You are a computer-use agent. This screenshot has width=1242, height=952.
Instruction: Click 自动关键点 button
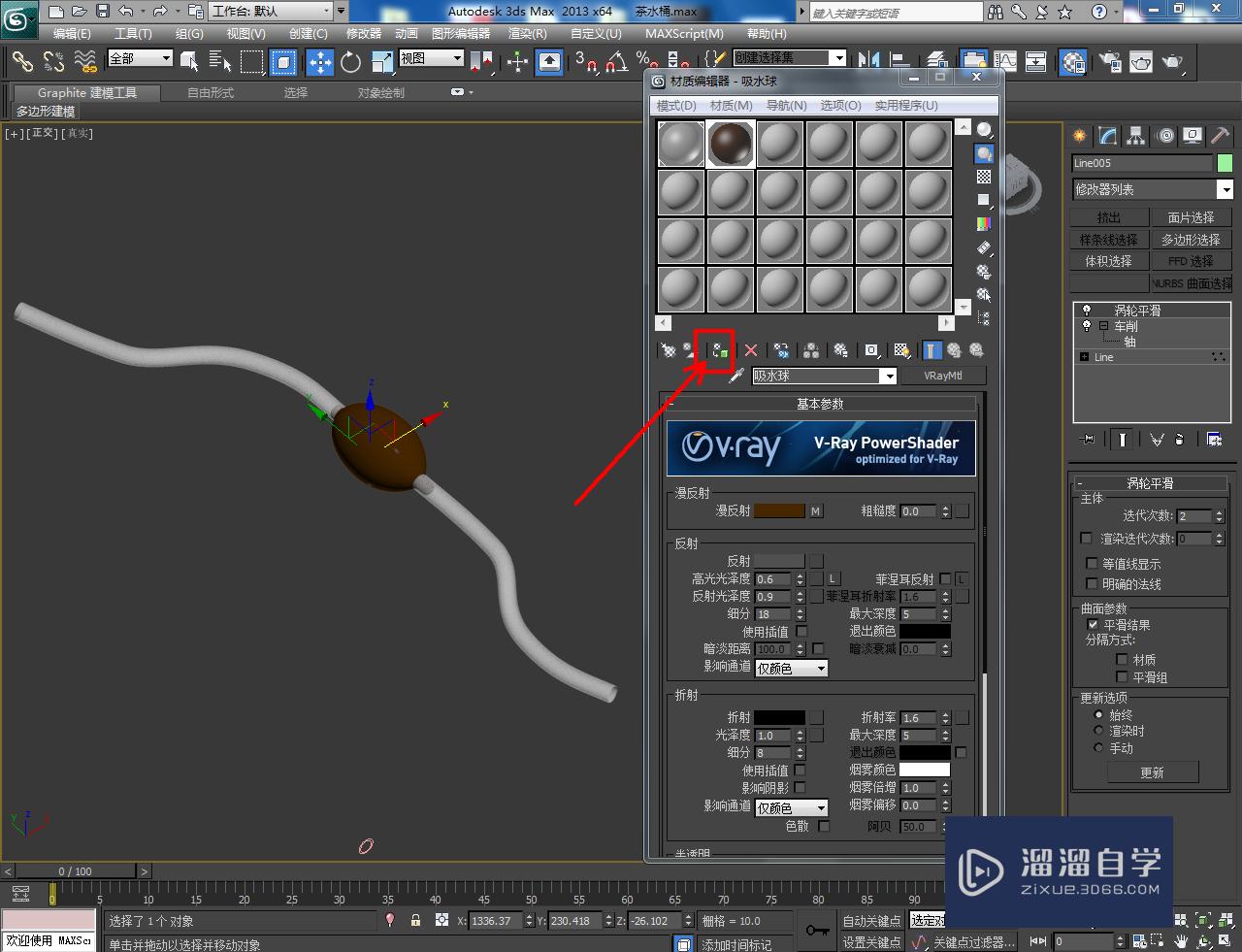[871, 920]
